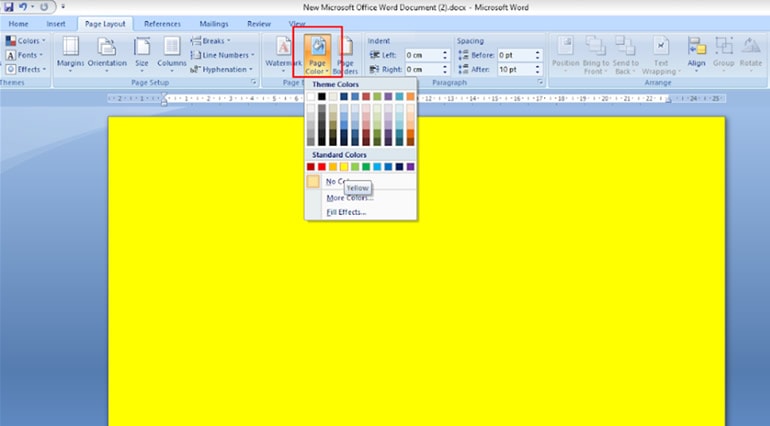
Task: Click the Indent Right spinner arrows
Action: coord(445,69)
